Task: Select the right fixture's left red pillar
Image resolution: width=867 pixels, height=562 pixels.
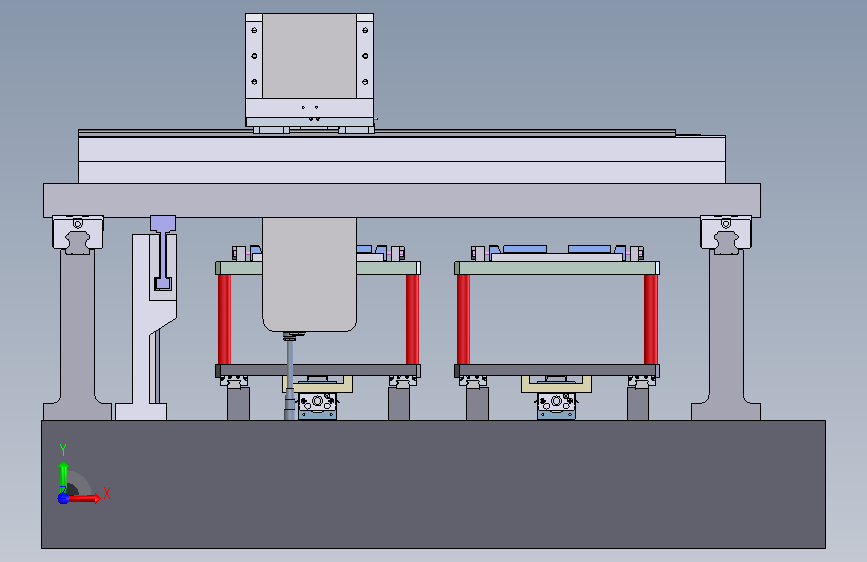Action: pyautogui.click(x=463, y=319)
